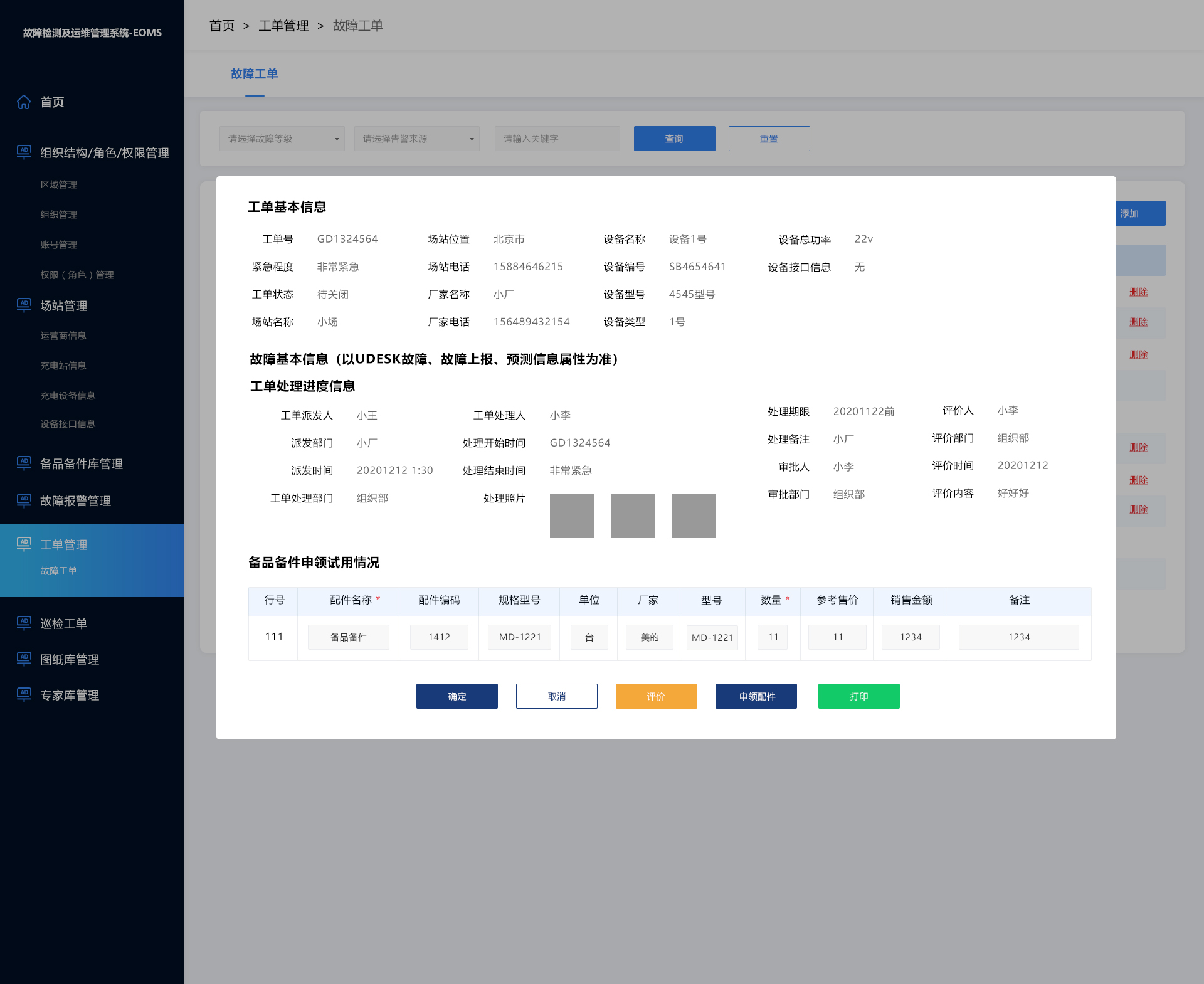
Task: Click icon beside 备品备件库管理
Action: coord(24,463)
